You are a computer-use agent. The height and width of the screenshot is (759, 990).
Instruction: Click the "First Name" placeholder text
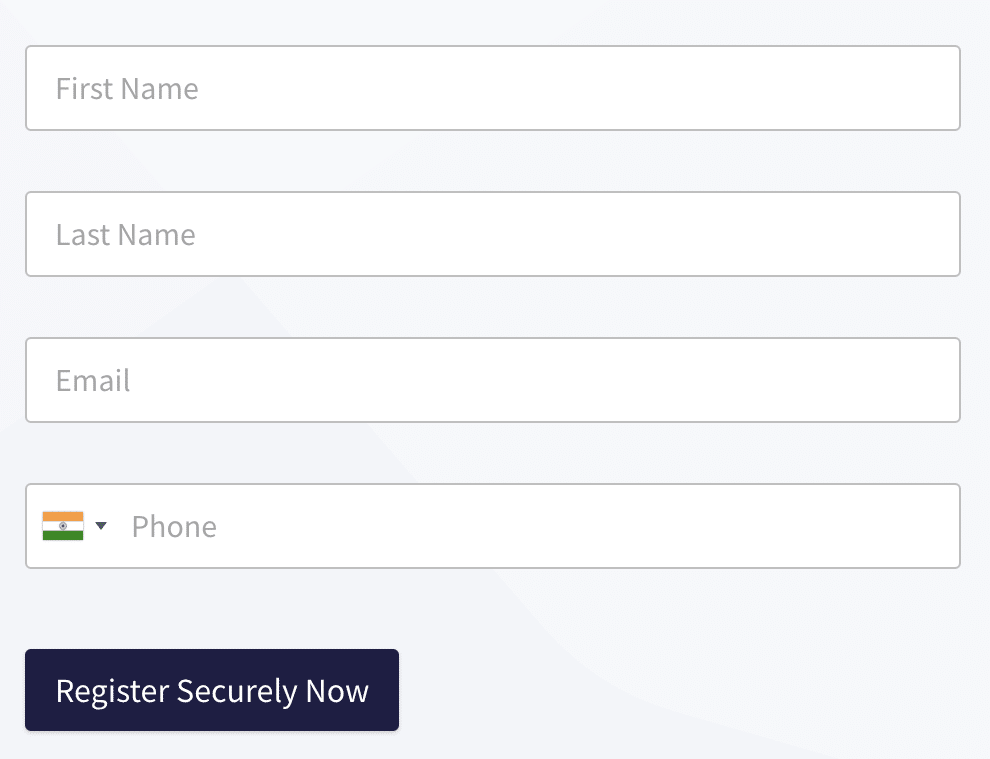click(x=127, y=89)
